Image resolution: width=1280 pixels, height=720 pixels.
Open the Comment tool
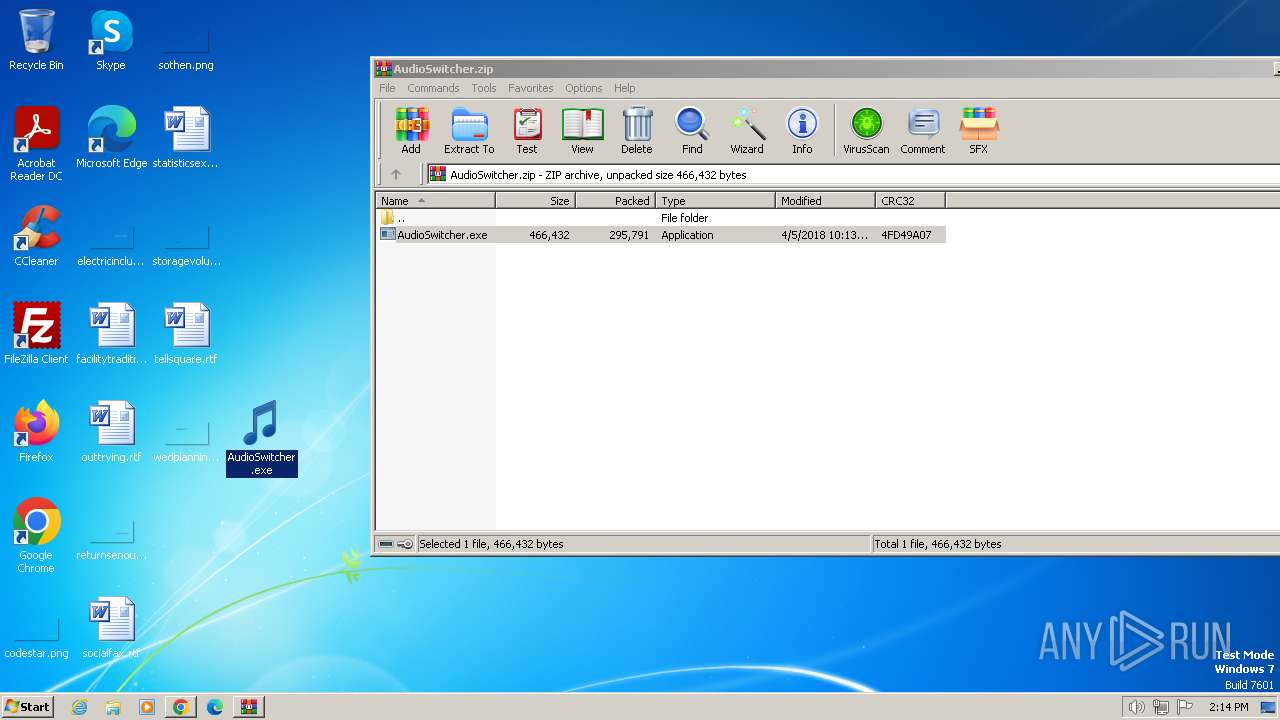pos(922,131)
